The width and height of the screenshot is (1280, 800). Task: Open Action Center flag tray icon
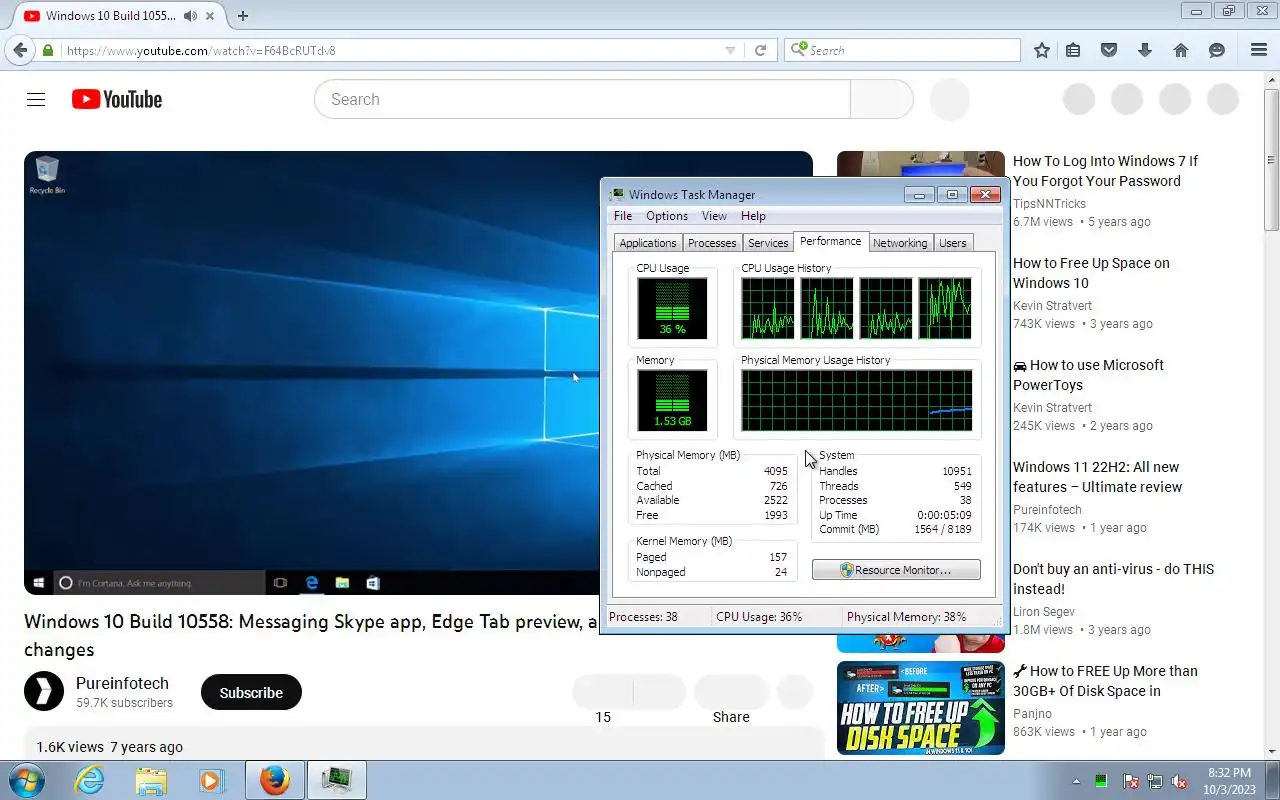[1131, 781]
